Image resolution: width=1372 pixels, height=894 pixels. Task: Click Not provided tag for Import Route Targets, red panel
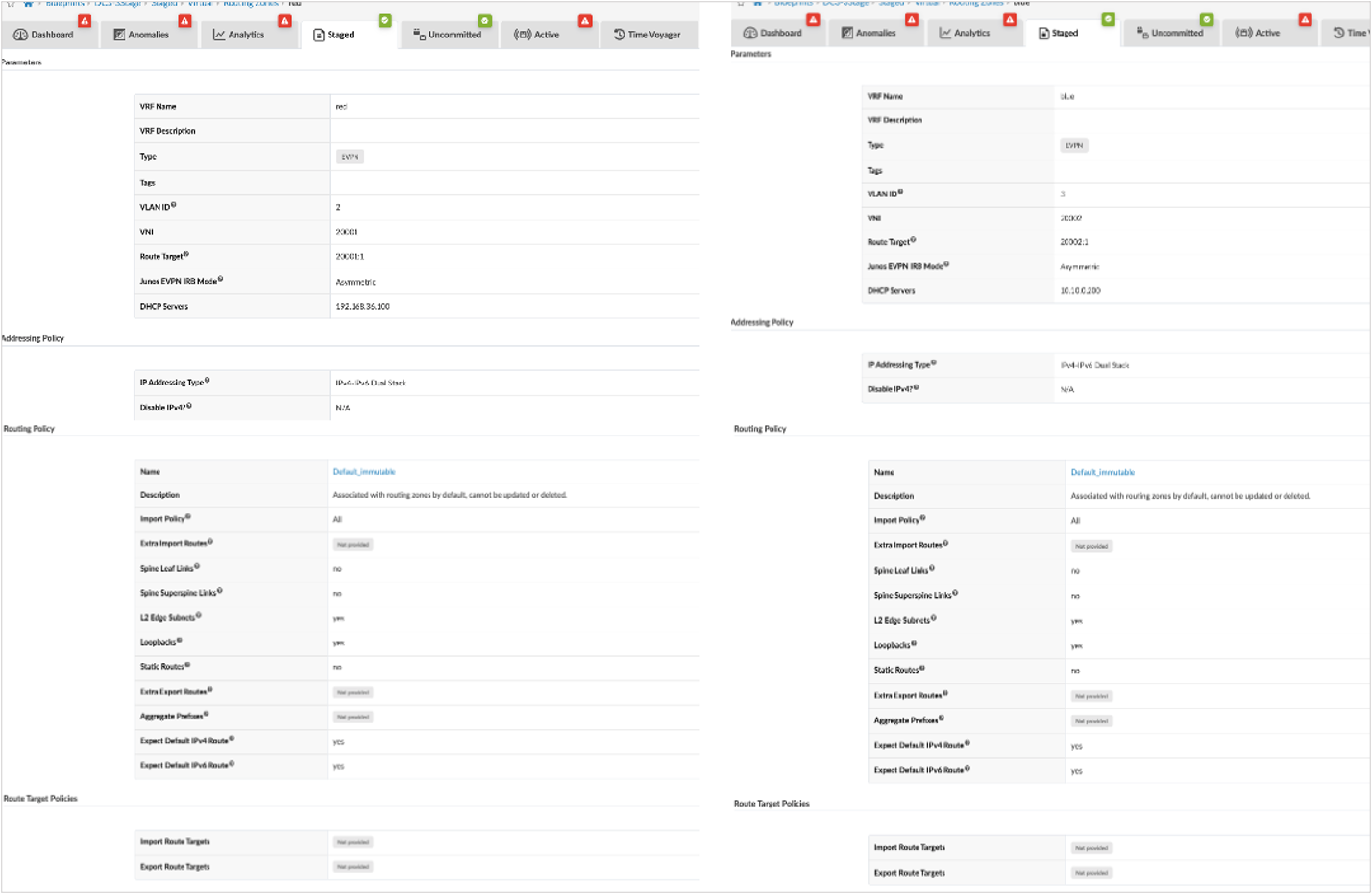[x=353, y=843]
